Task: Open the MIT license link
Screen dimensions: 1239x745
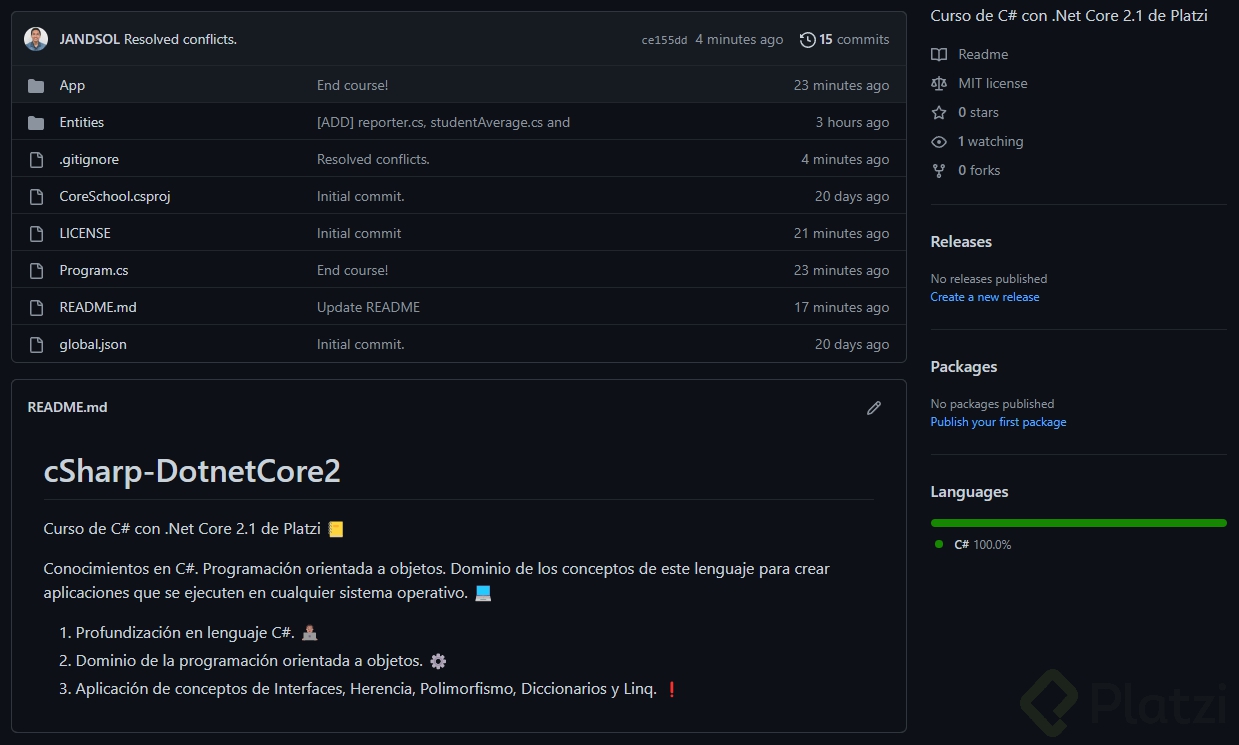Action: click(993, 84)
